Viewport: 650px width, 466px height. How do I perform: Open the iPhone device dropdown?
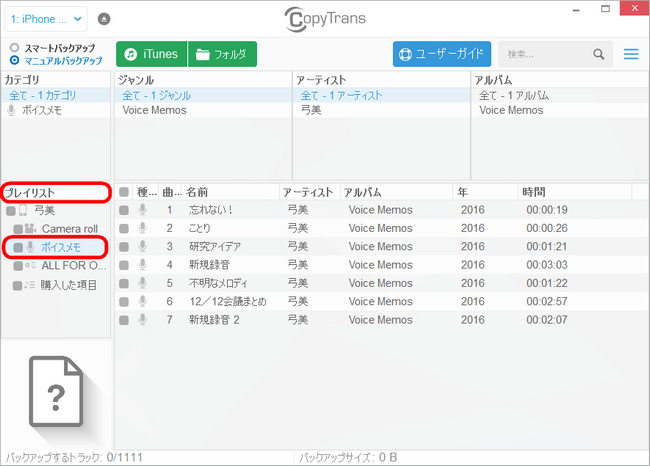click(x=46, y=19)
